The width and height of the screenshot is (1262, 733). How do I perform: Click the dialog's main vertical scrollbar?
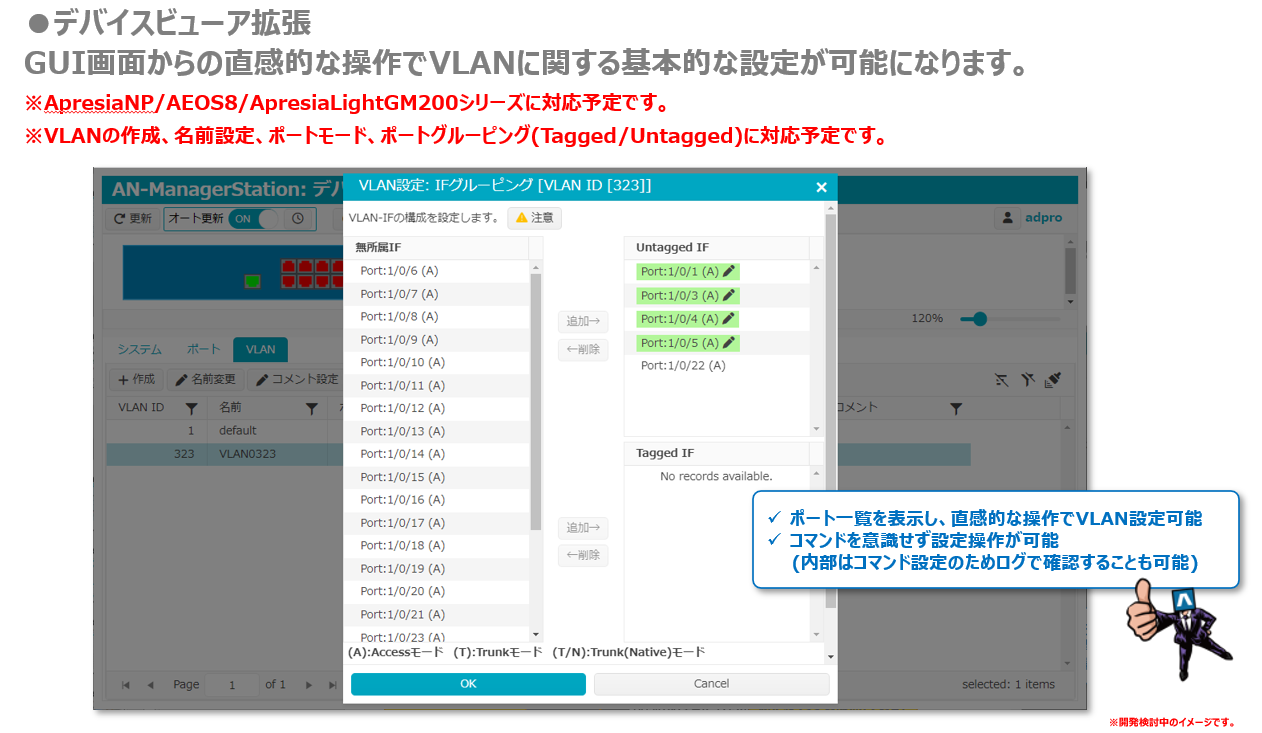(x=830, y=410)
